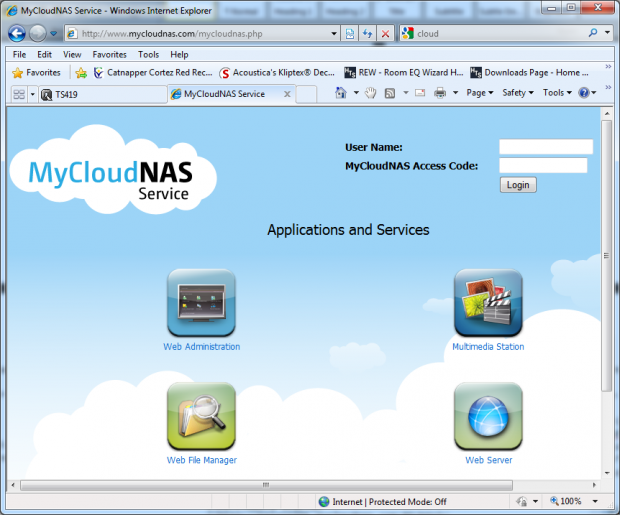Image resolution: width=620 pixels, height=515 pixels.
Task: Open the feeds dropdown arrow
Action: pos(405,93)
